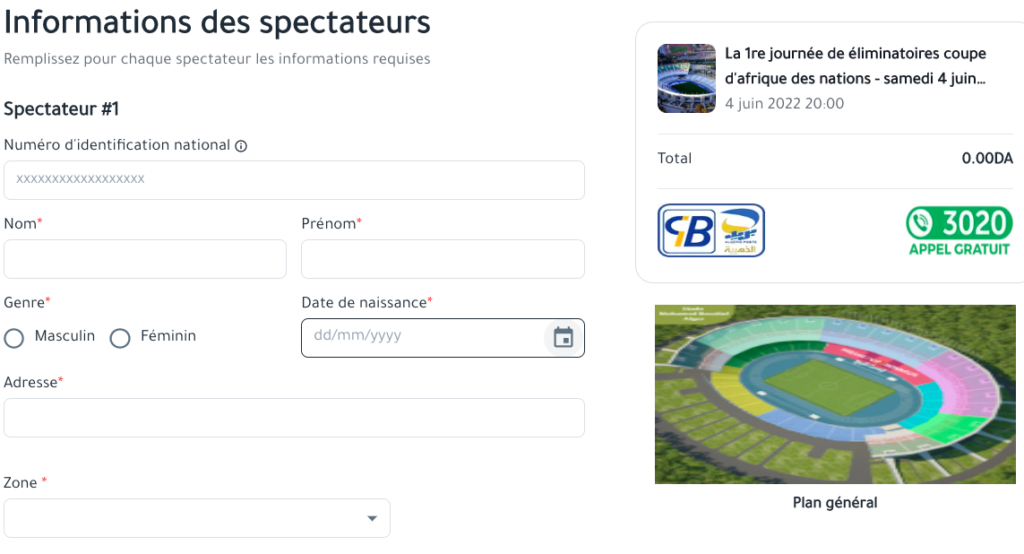Click the Nom text field

[x=145, y=259]
